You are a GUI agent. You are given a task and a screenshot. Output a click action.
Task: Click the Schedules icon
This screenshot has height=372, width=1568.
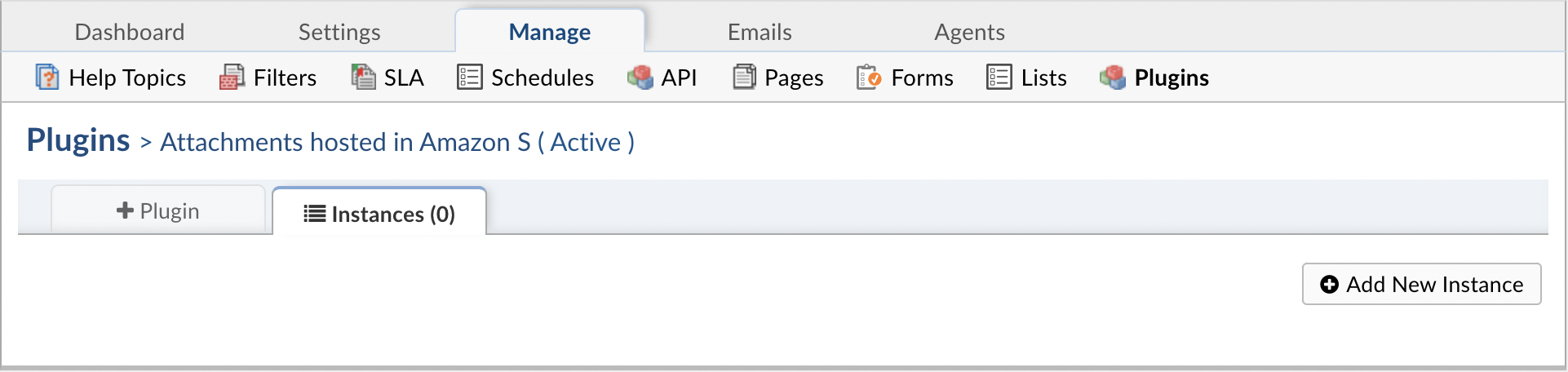470,77
